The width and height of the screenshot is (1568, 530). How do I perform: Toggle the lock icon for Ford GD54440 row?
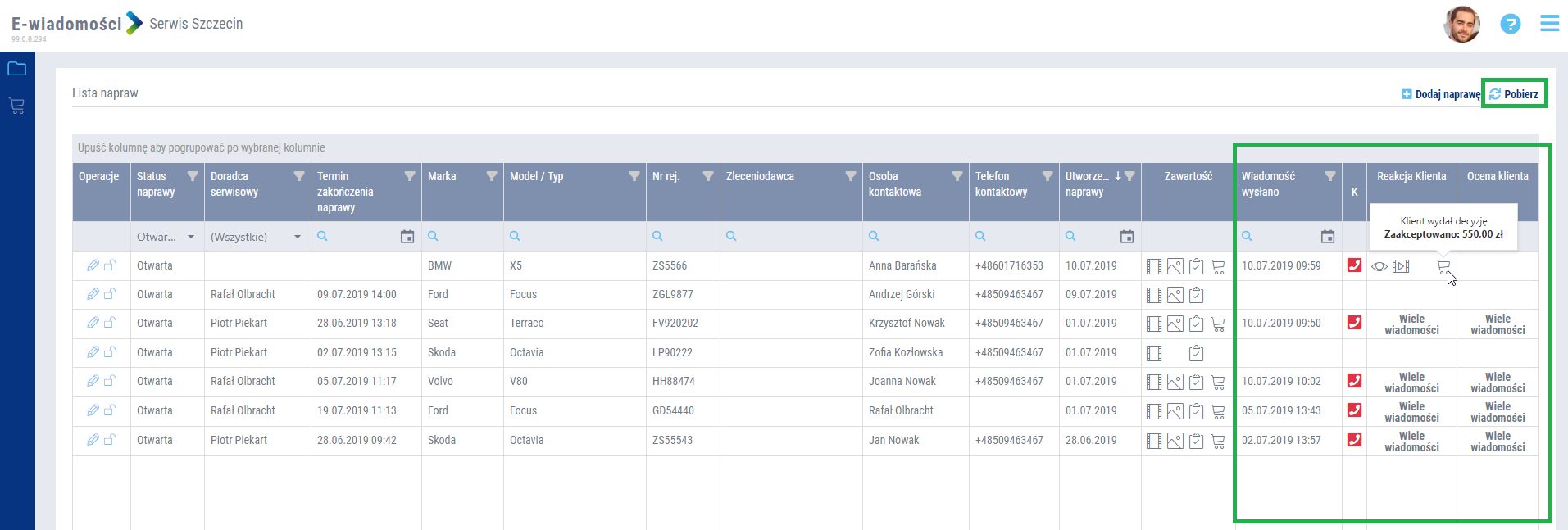tap(110, 410)
